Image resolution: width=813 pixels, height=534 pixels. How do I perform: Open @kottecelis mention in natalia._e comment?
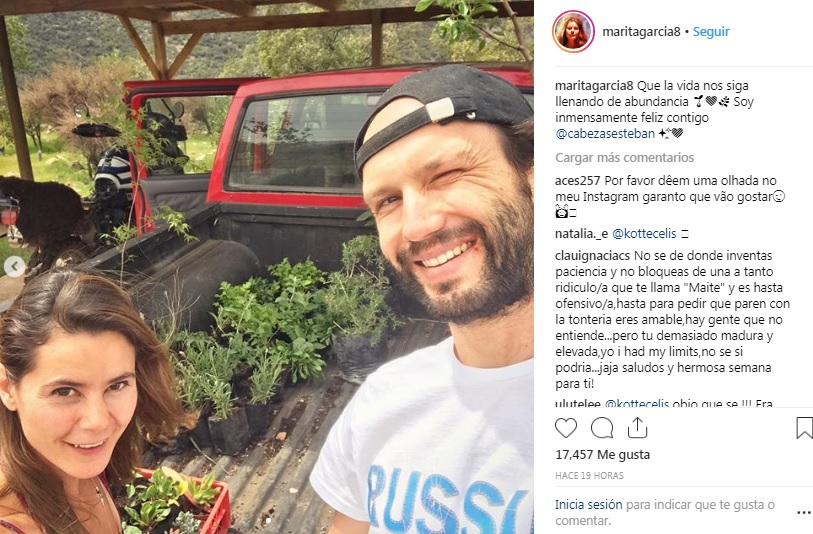coord(644,234)
